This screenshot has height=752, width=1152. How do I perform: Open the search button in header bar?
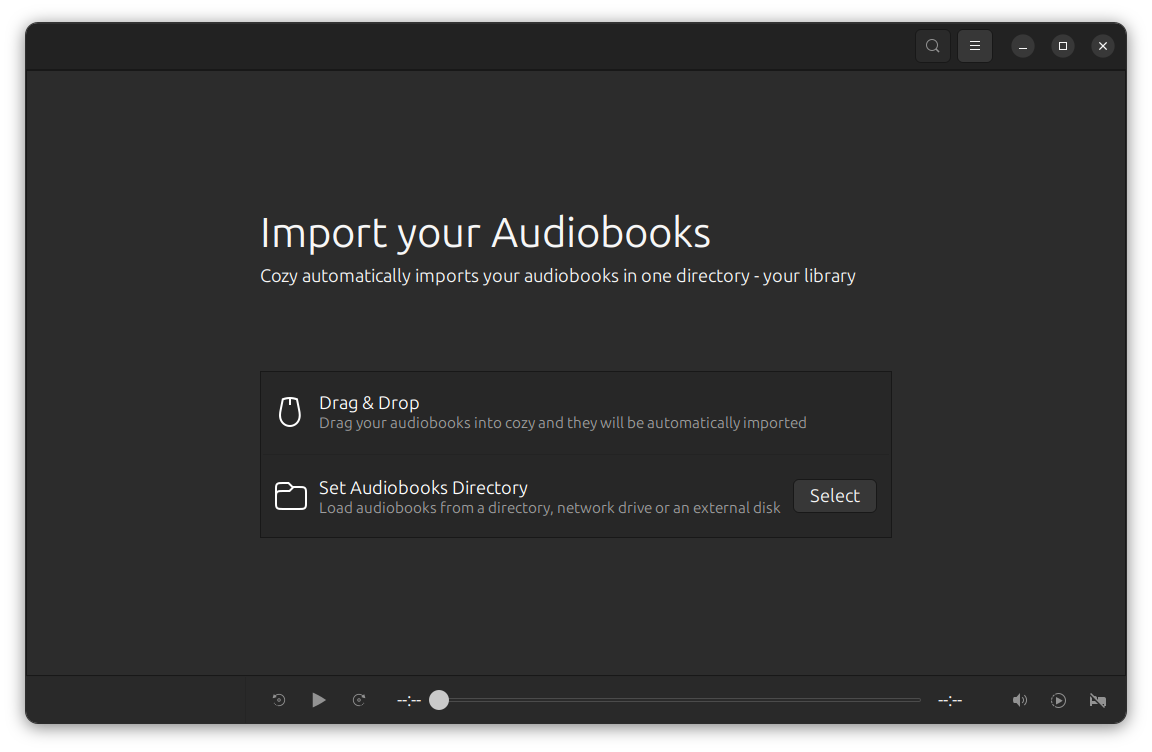point(932,46)
